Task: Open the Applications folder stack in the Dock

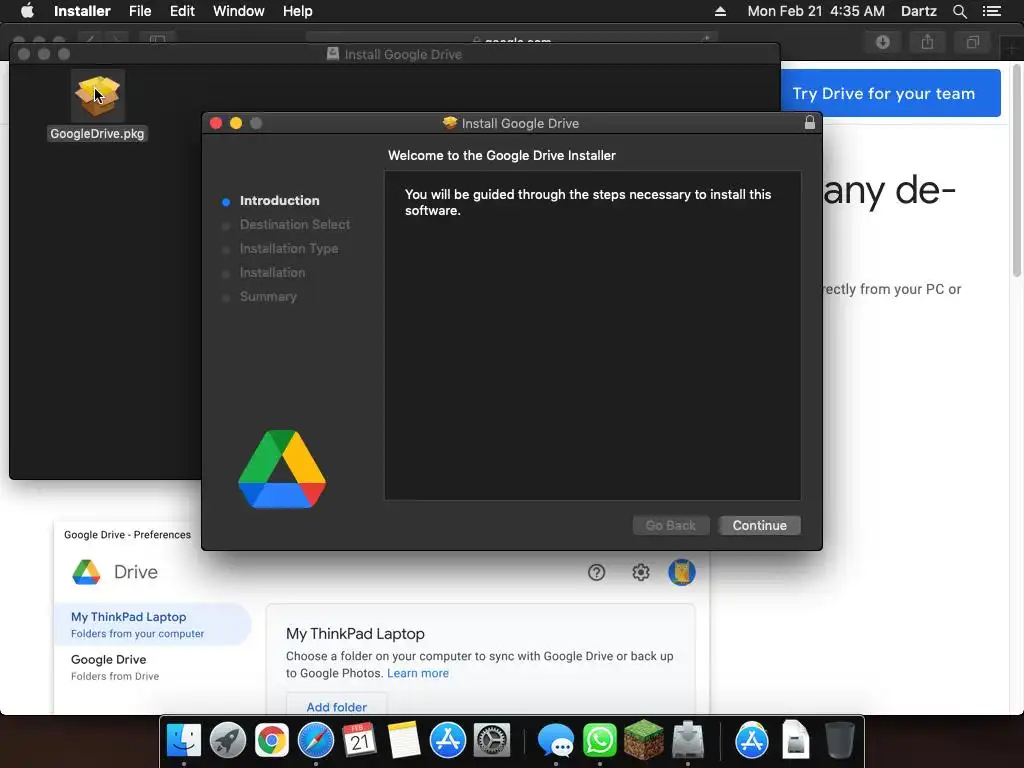Action: pyautogui.click(x=752, y=740)
